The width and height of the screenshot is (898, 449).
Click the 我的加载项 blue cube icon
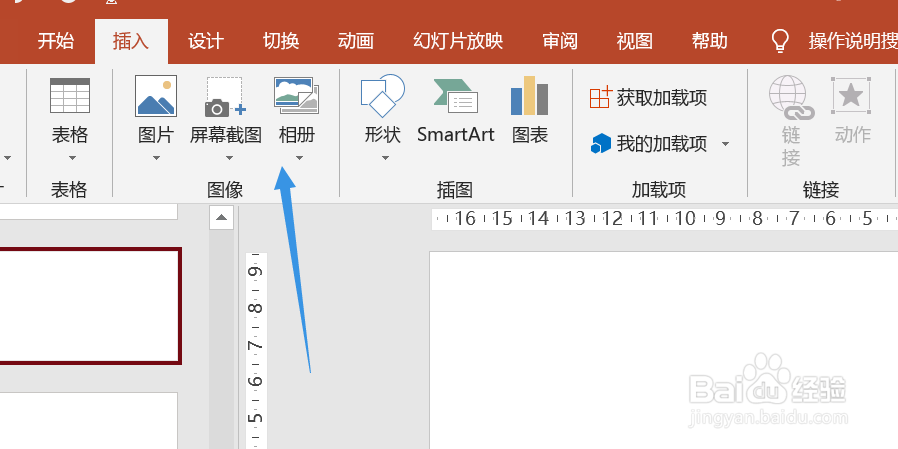[601, 144]
